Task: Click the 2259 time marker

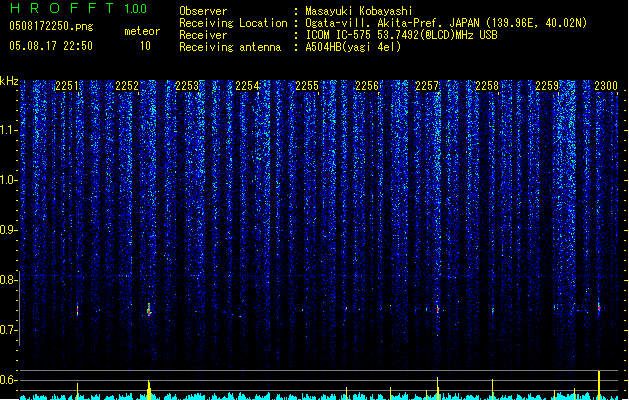Action: click(x=547, y=86)
